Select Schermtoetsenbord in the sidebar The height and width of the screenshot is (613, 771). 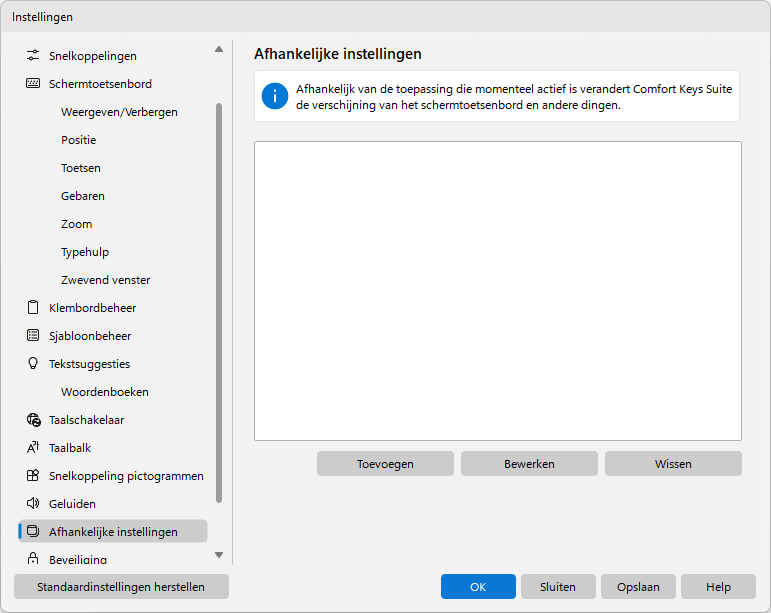100,84
